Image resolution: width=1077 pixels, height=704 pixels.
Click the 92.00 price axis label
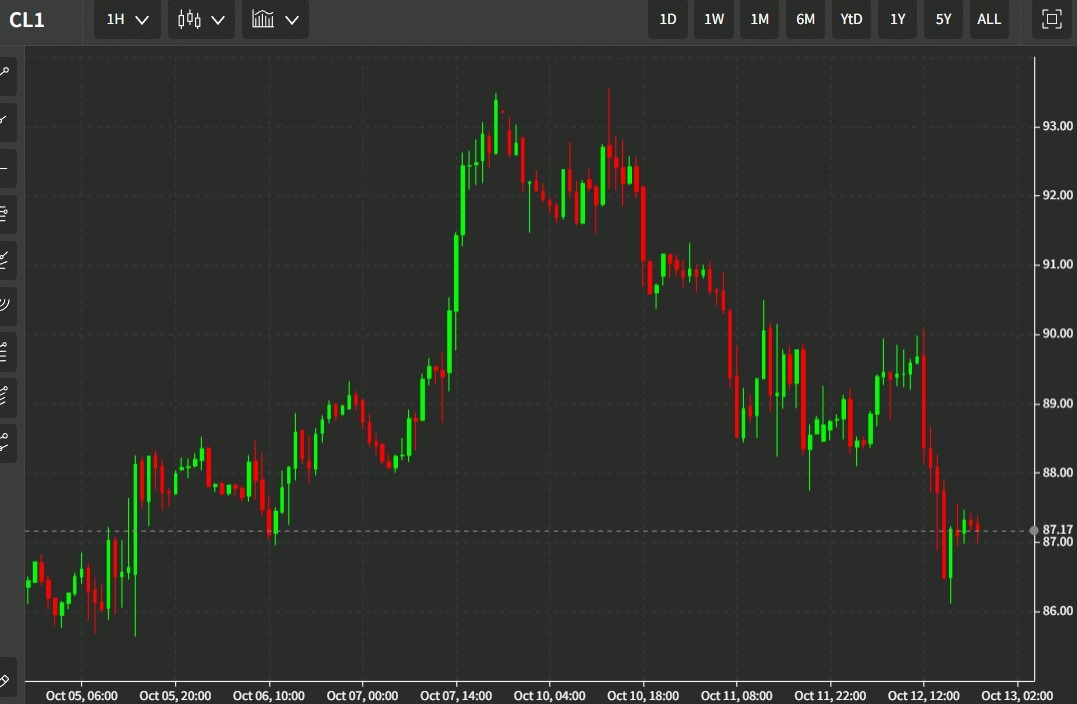[x=1057, y=195]
